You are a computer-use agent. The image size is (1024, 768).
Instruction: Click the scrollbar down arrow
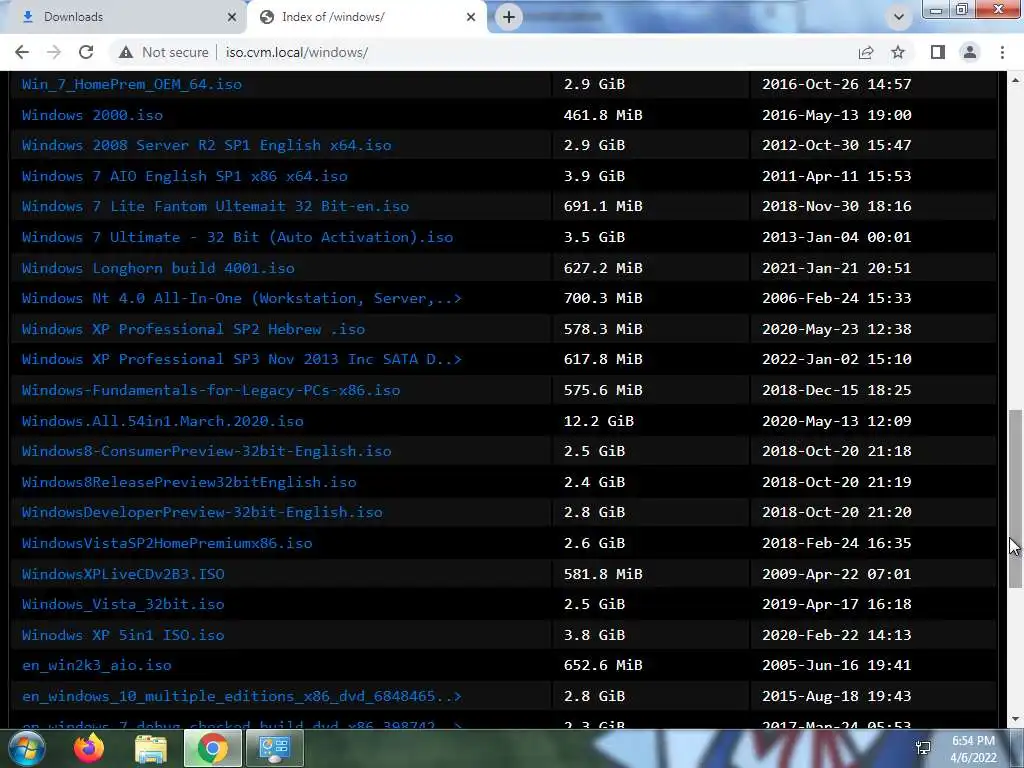[x=1016, y=720]
